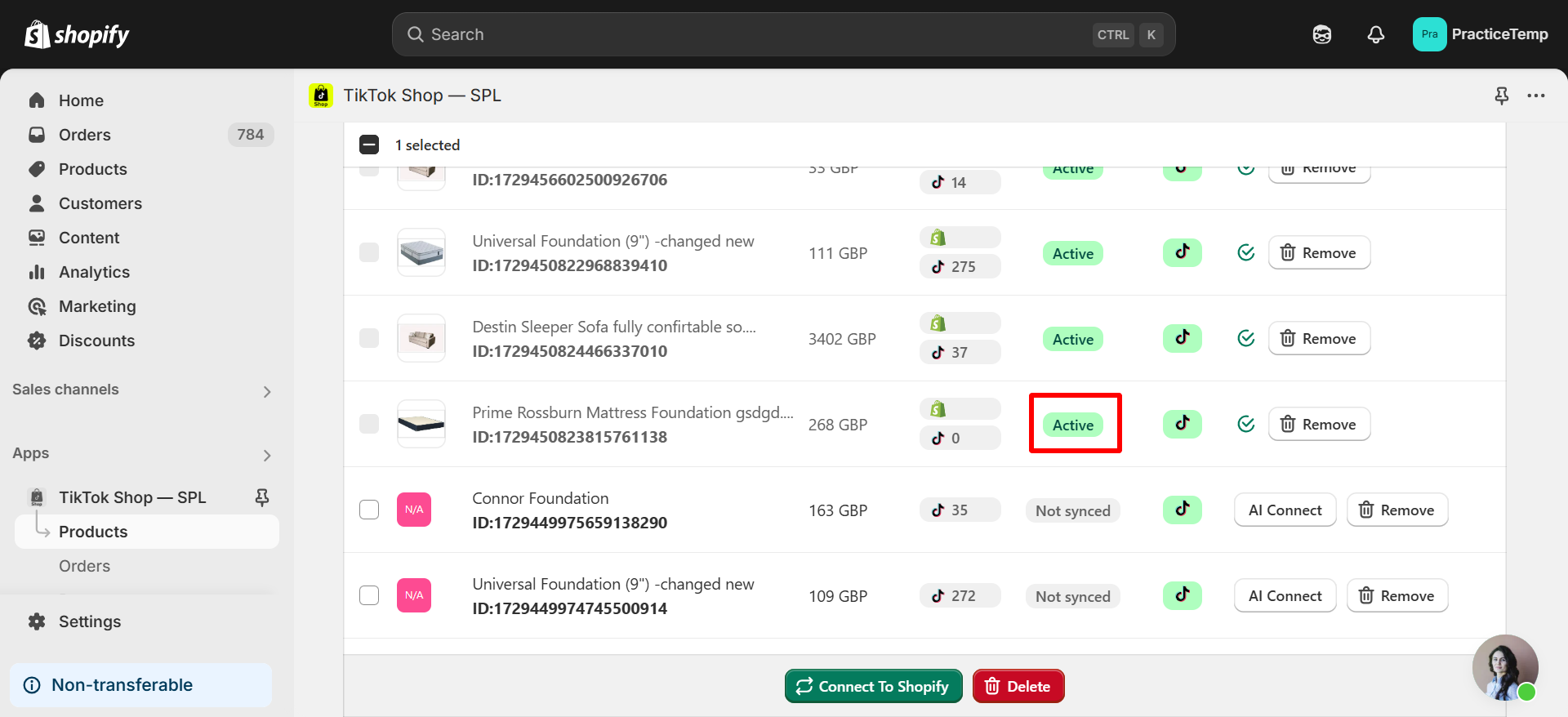Screen dimensions: 1568x717
Task: Open the three-dot more actions menu
Action: coord(1536,96)
